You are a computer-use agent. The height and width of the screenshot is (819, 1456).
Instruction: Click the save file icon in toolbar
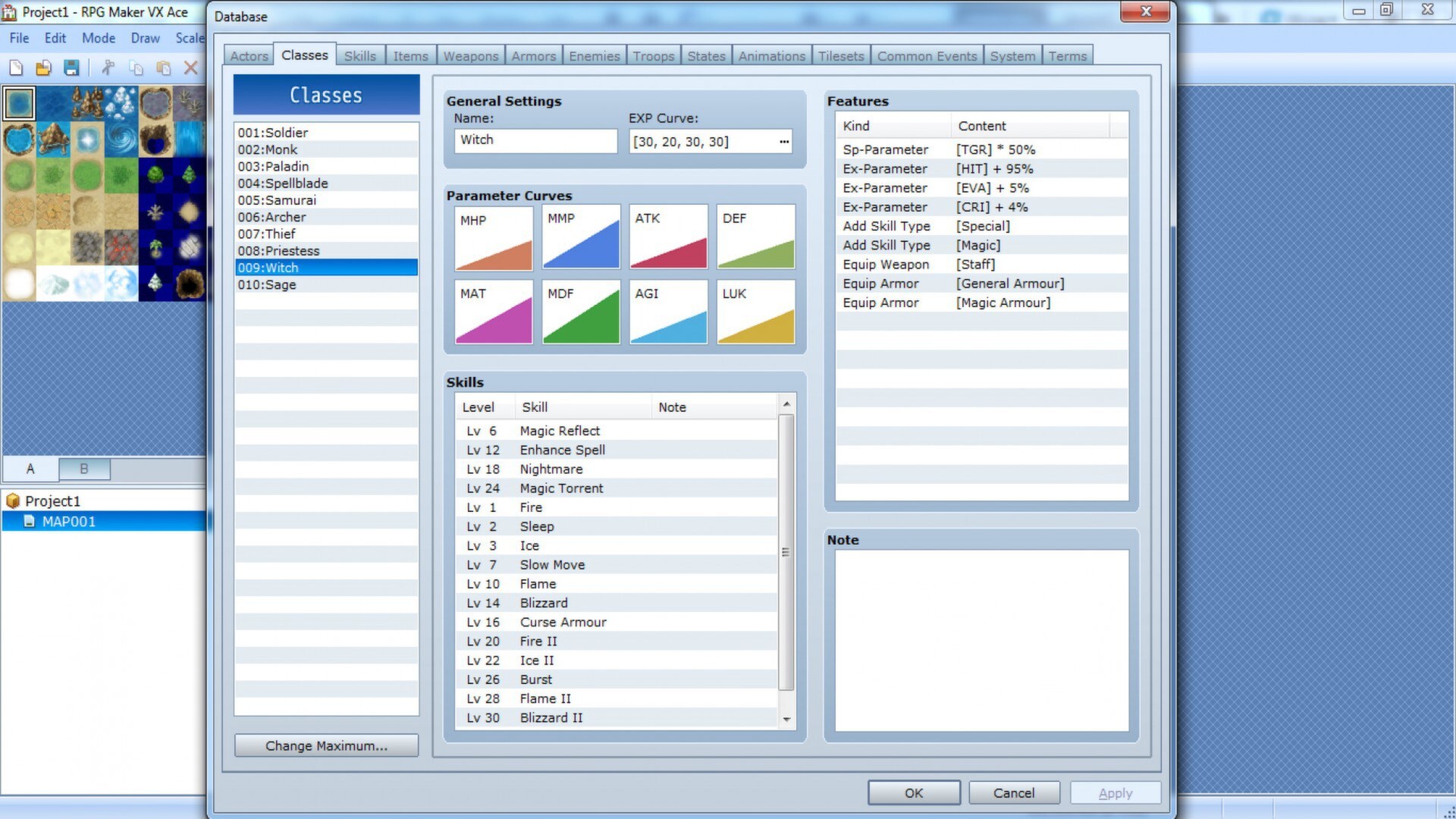pos(72,68)
